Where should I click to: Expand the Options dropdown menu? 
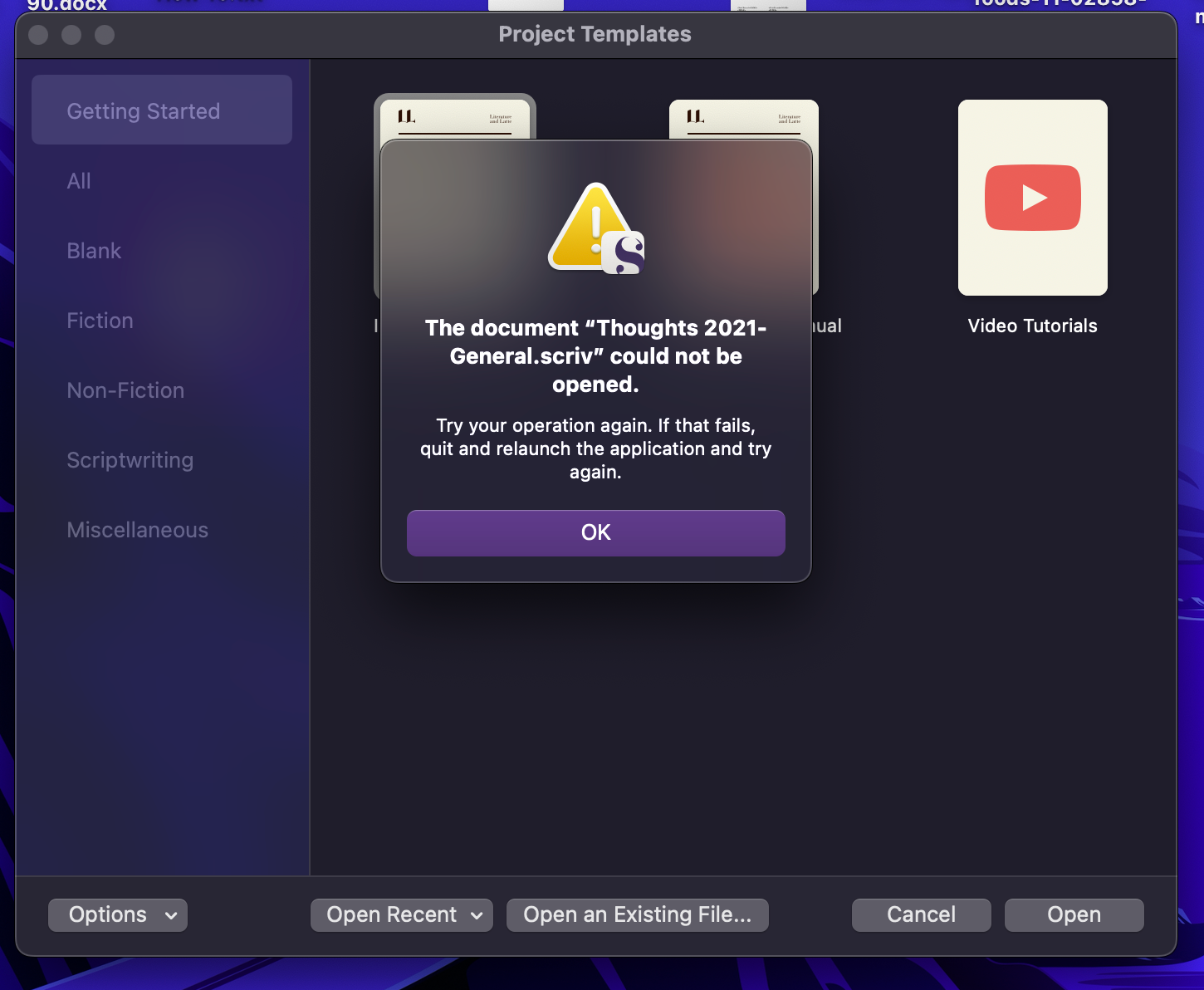point(118,914)
